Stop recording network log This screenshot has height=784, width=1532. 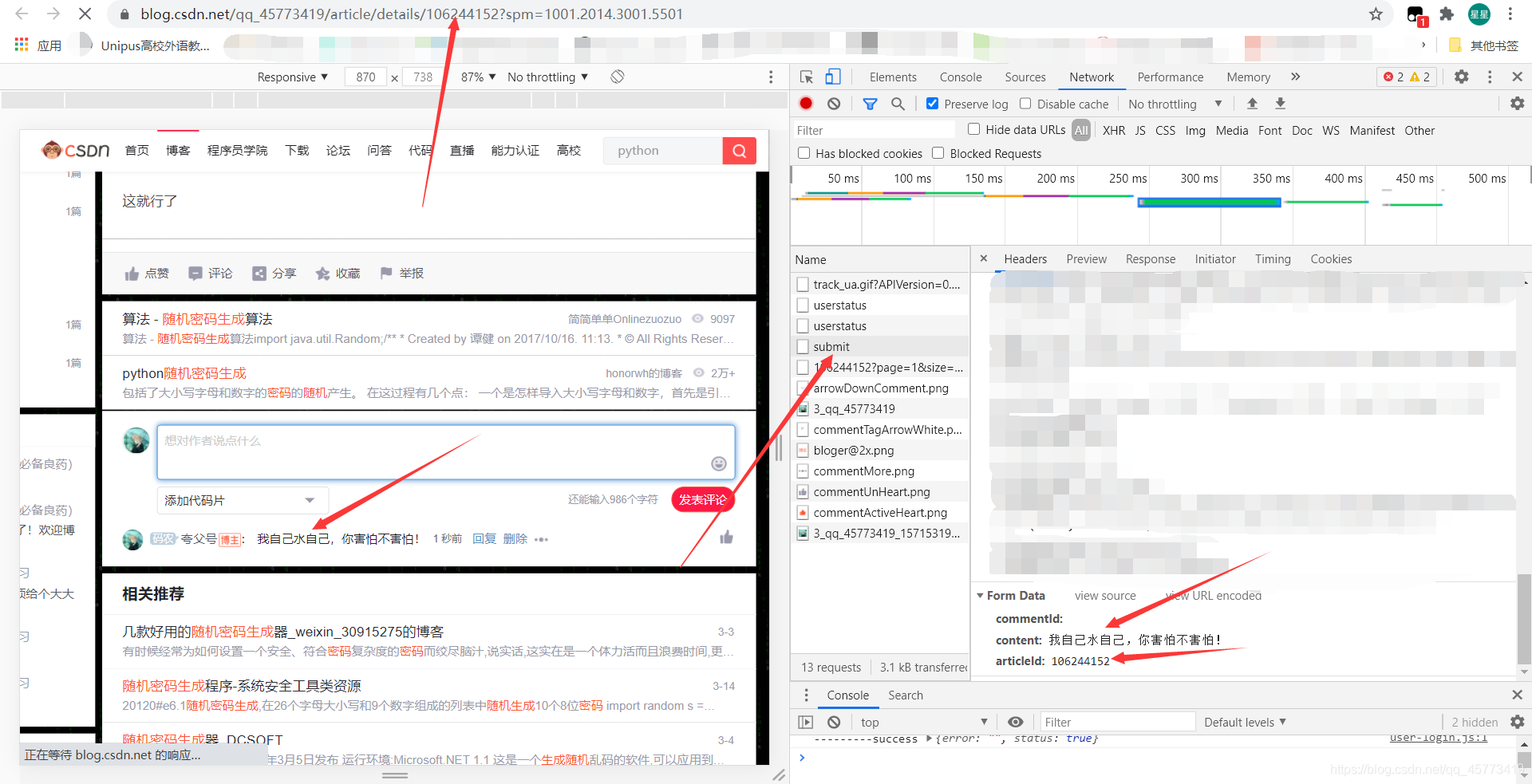806,104
